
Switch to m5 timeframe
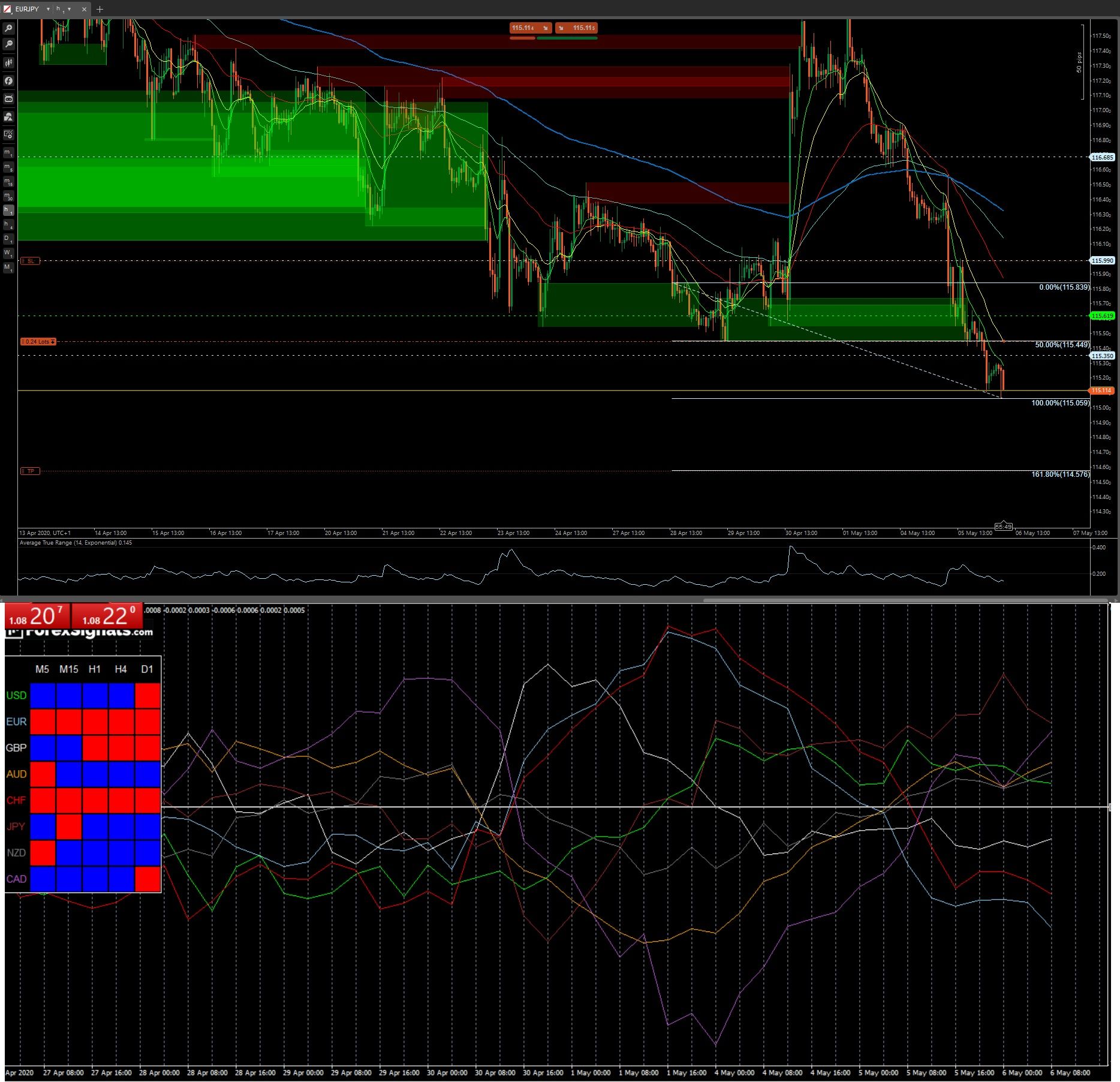point(8,168)
